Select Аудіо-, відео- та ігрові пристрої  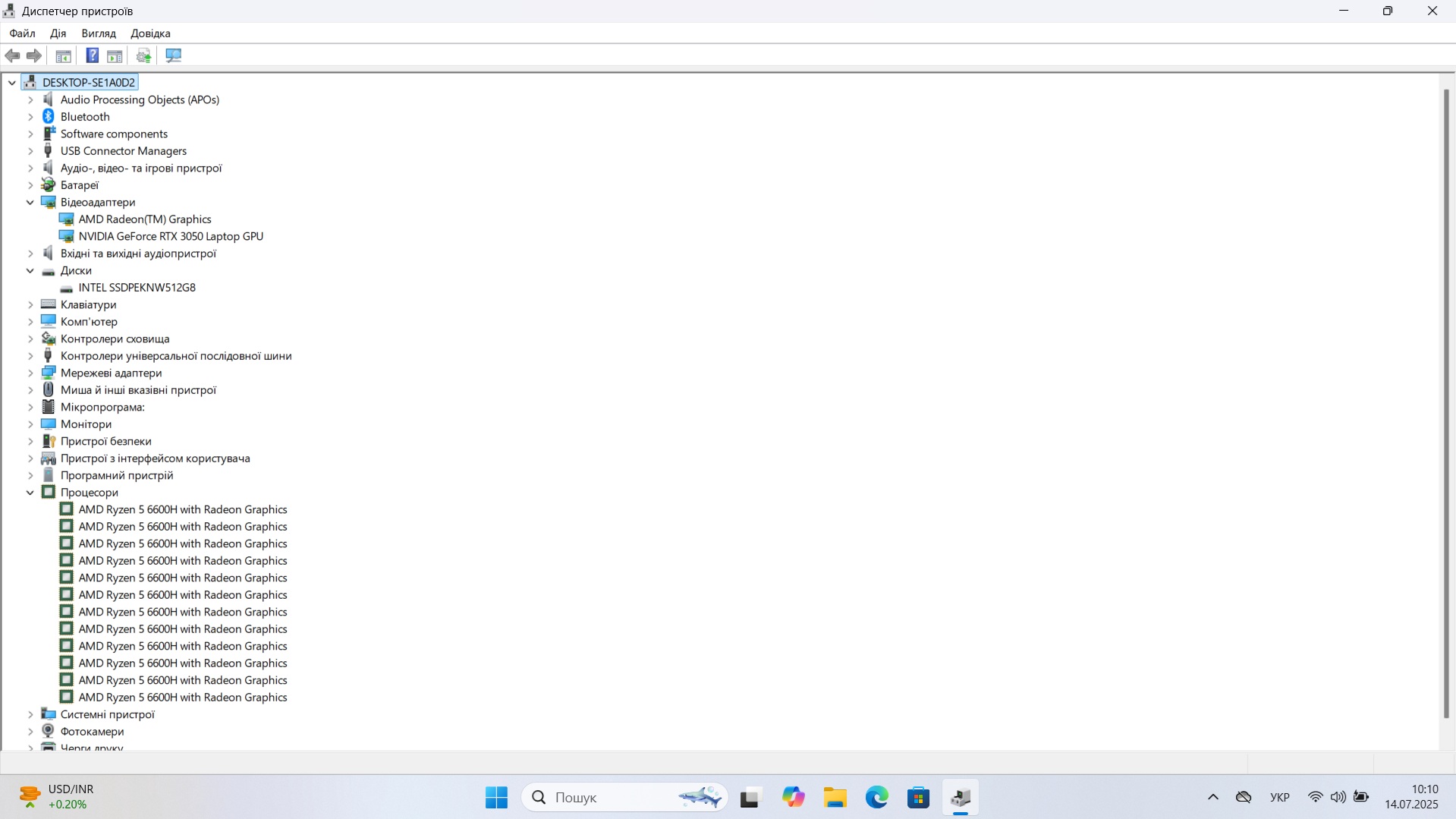click(x=141, y=168)
